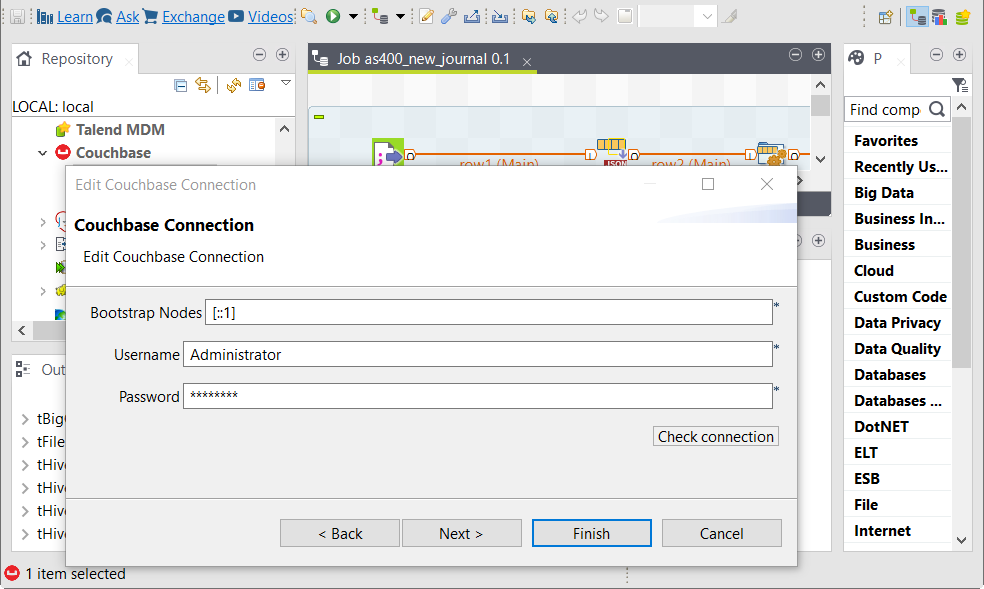Open the Learn link in the toolbar

[x=75, y=16]
